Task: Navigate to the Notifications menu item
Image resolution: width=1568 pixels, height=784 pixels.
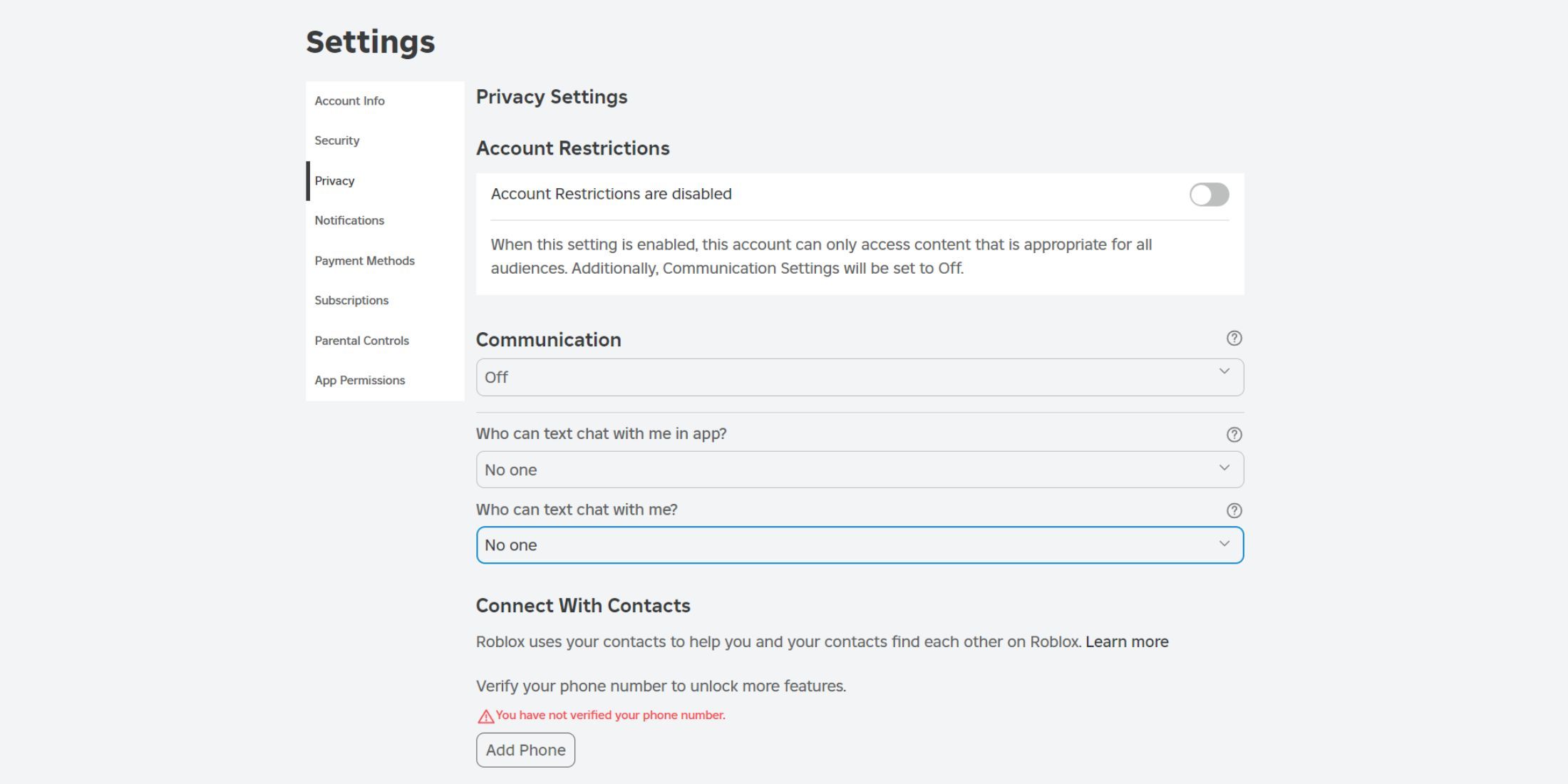Action: (349, 220)
